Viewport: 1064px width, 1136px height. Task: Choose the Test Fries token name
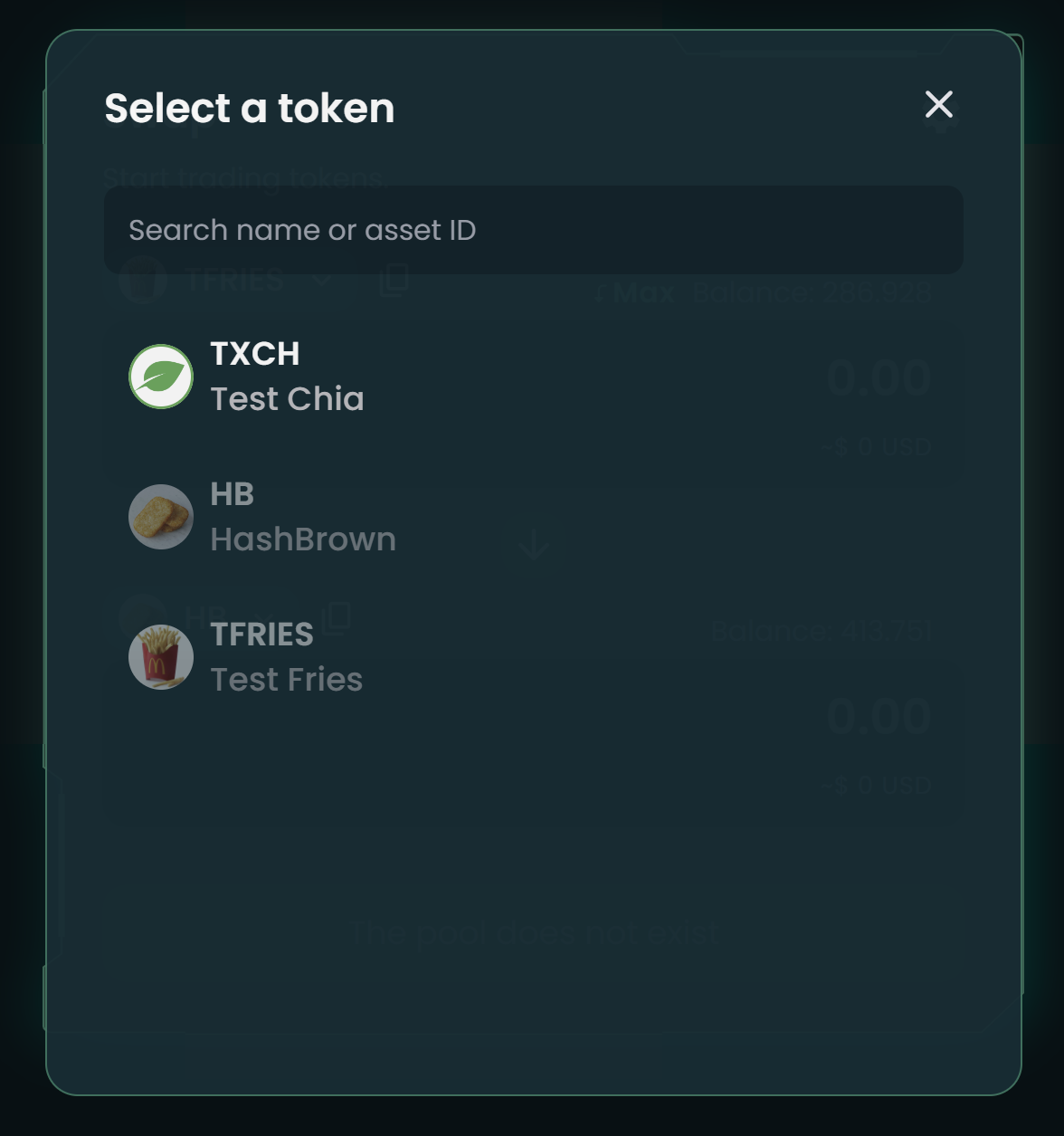point(286,680)
